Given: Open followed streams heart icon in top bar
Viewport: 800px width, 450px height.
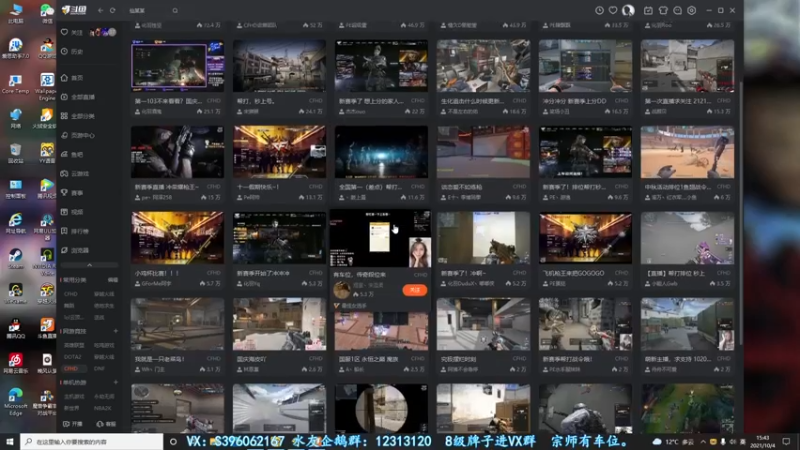Looking at the screenshot, I should tap(613, 10).
